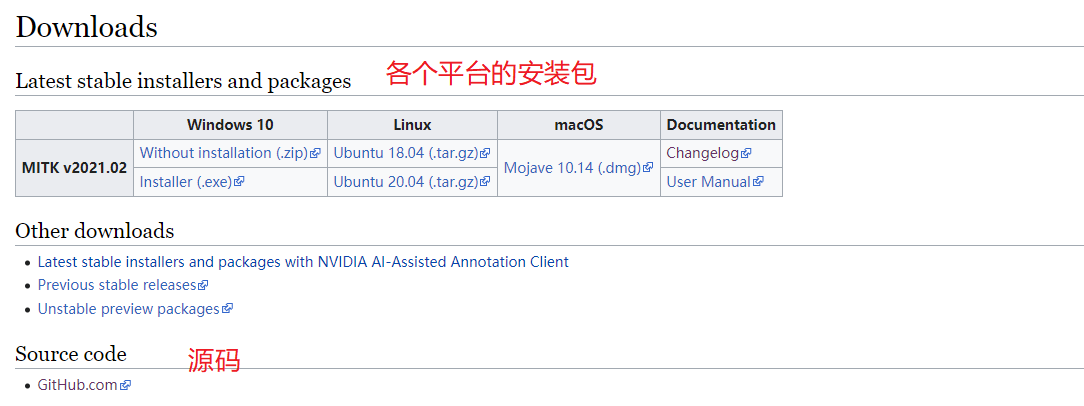Click the MITK v2021.02 row header

pyautogui.click(x=75, y=168)
